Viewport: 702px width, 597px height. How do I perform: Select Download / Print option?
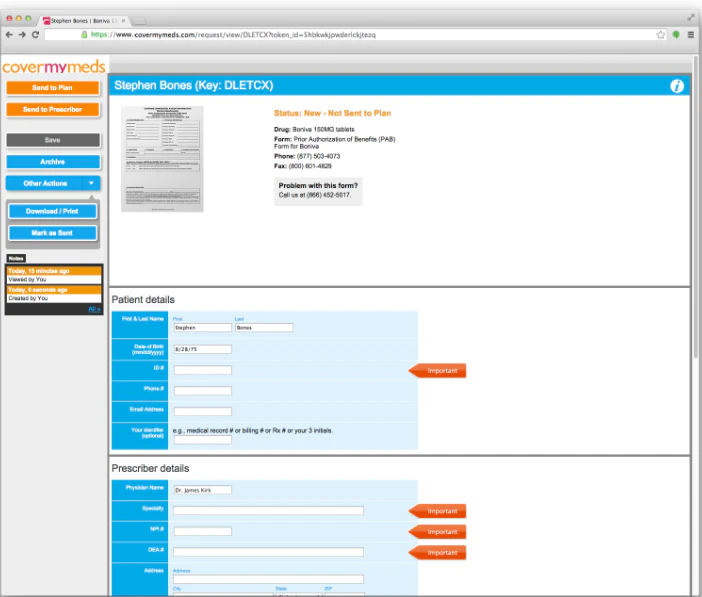tap(52, 211)
